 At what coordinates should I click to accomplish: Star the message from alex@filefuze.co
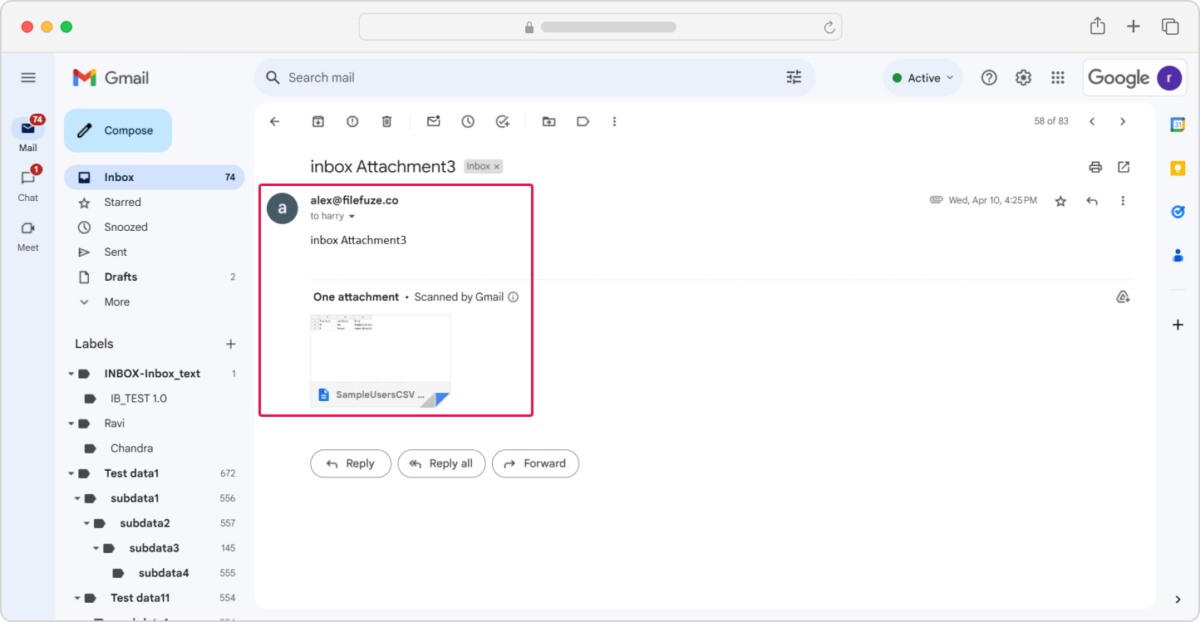point(1060,200)
